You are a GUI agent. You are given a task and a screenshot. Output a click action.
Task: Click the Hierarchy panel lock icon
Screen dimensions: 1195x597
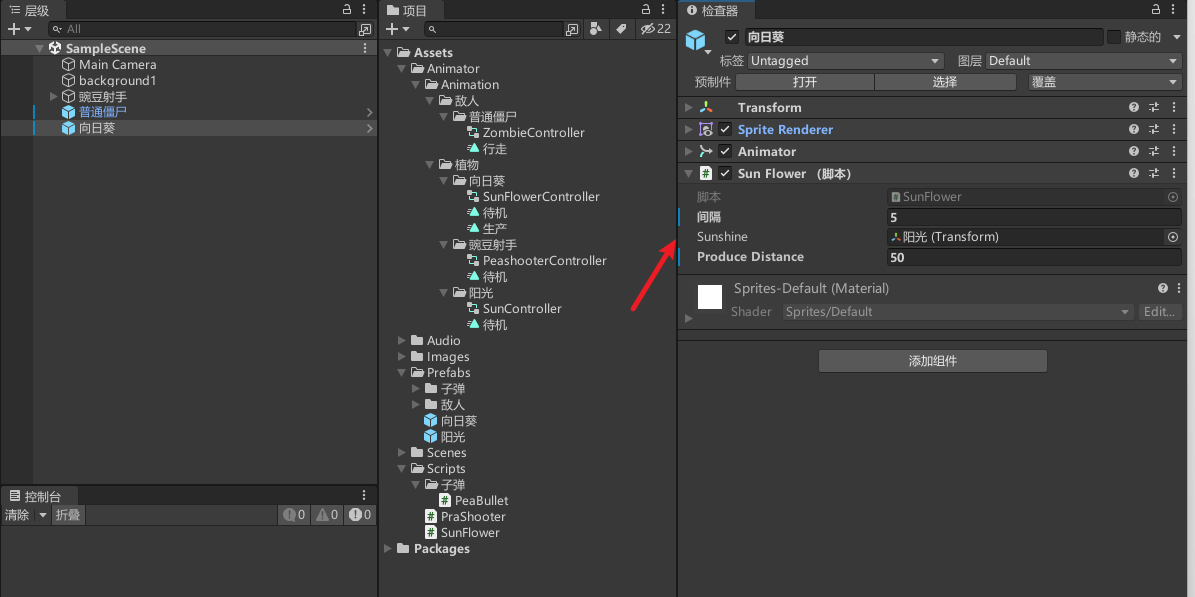point(348,9)
